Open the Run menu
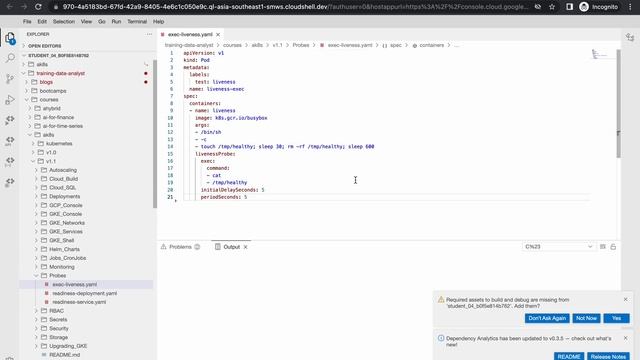This screenshot has width=640, height=360. (x=116, y=22)
